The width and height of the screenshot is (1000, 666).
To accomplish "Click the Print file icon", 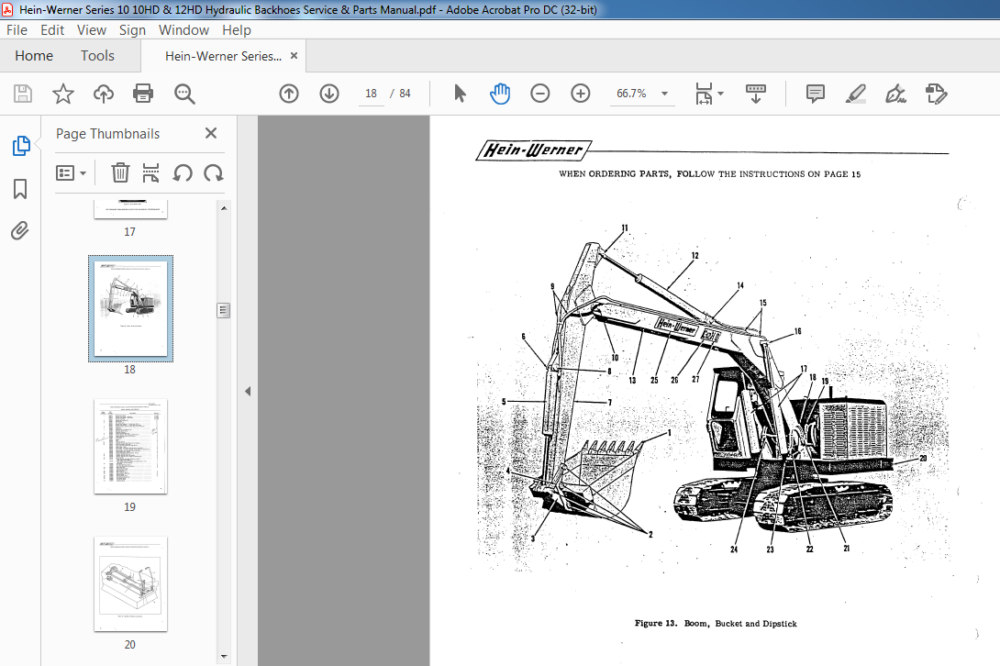I will 143,94.
